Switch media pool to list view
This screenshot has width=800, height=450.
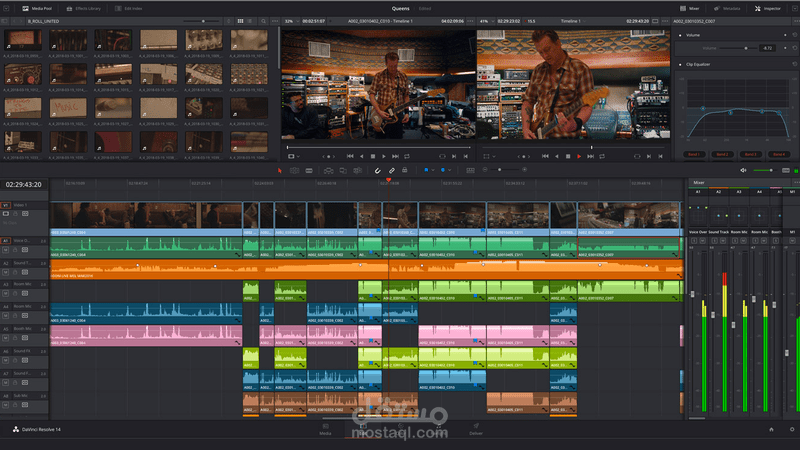click(x=249, y=21)
